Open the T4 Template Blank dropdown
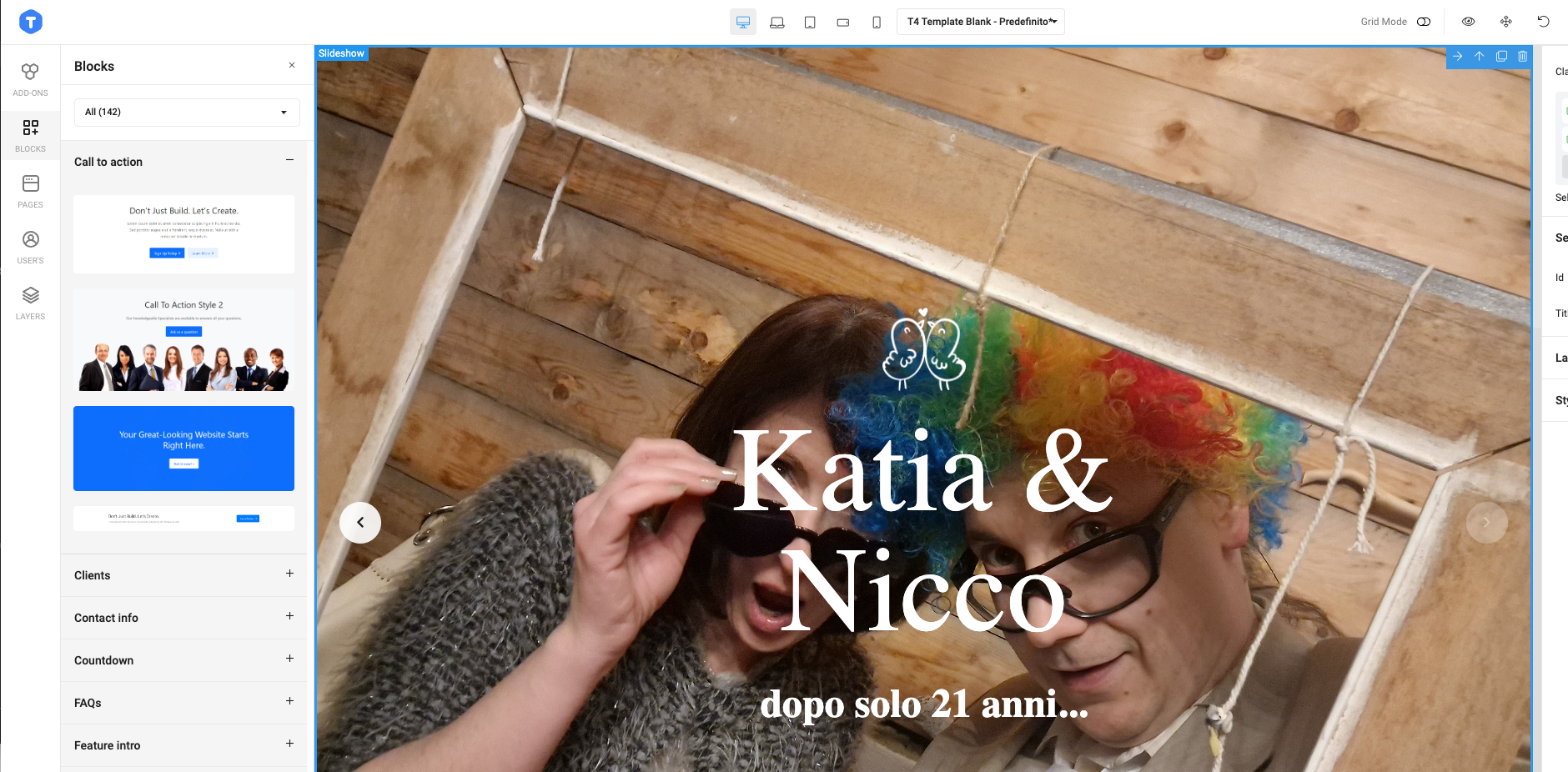 click(x=980, y=22)
